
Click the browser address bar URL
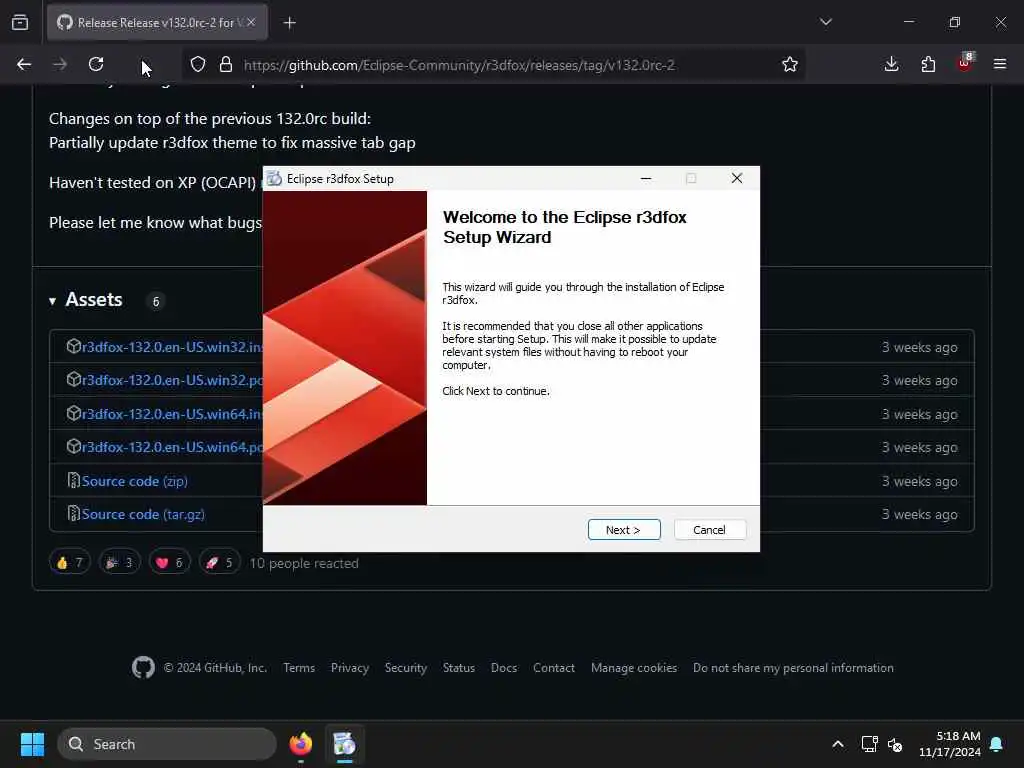458,65
